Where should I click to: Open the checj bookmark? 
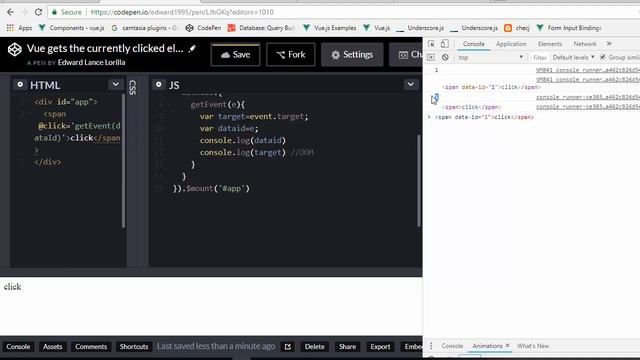(517, 28)
